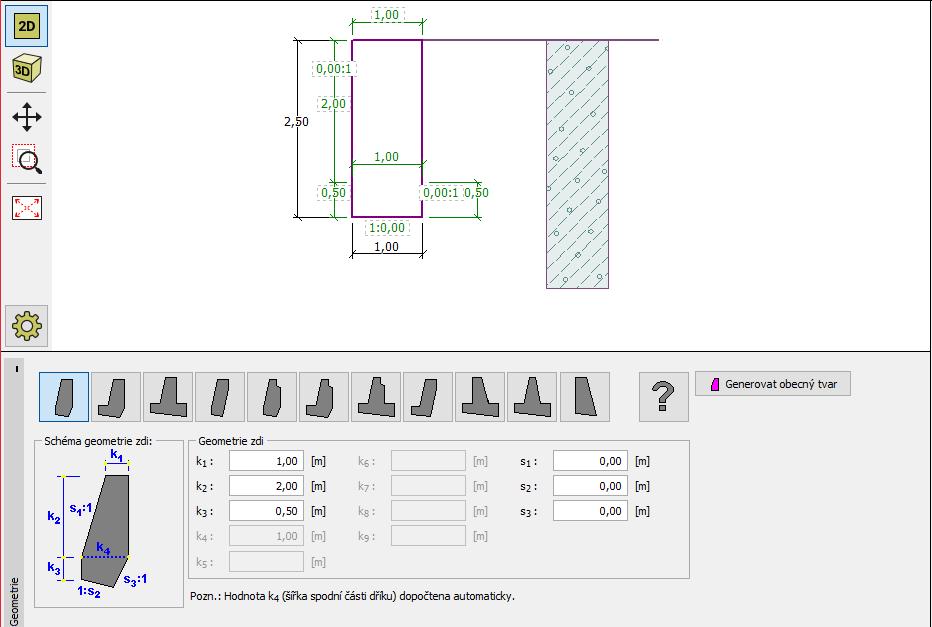This screenshot has width=932, height=627.
Task: Click Generovat obecný tvar button
Action: (773, 384)
